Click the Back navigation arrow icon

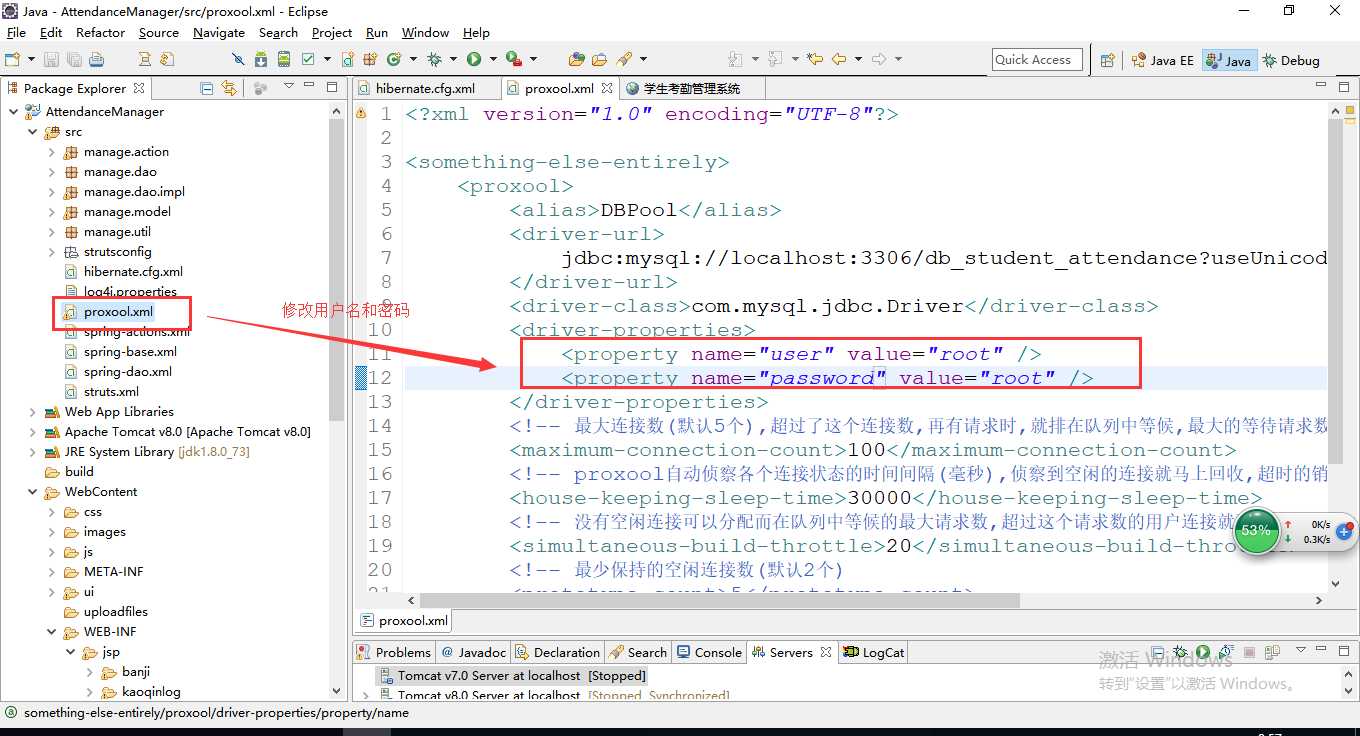pyautogui.click(x=839, y=59)
